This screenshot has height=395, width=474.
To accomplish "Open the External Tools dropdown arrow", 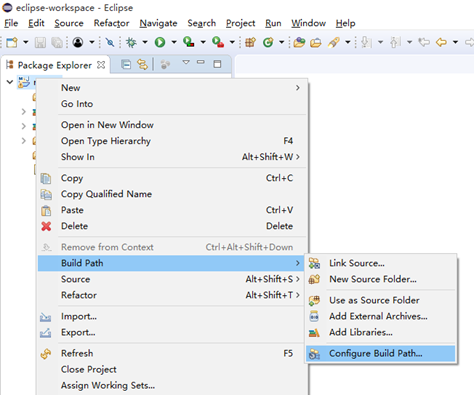I will (232, 42).
